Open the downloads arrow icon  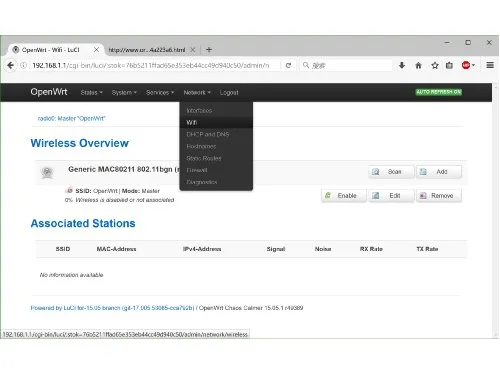pyautogui.click(x=402, y=65)
